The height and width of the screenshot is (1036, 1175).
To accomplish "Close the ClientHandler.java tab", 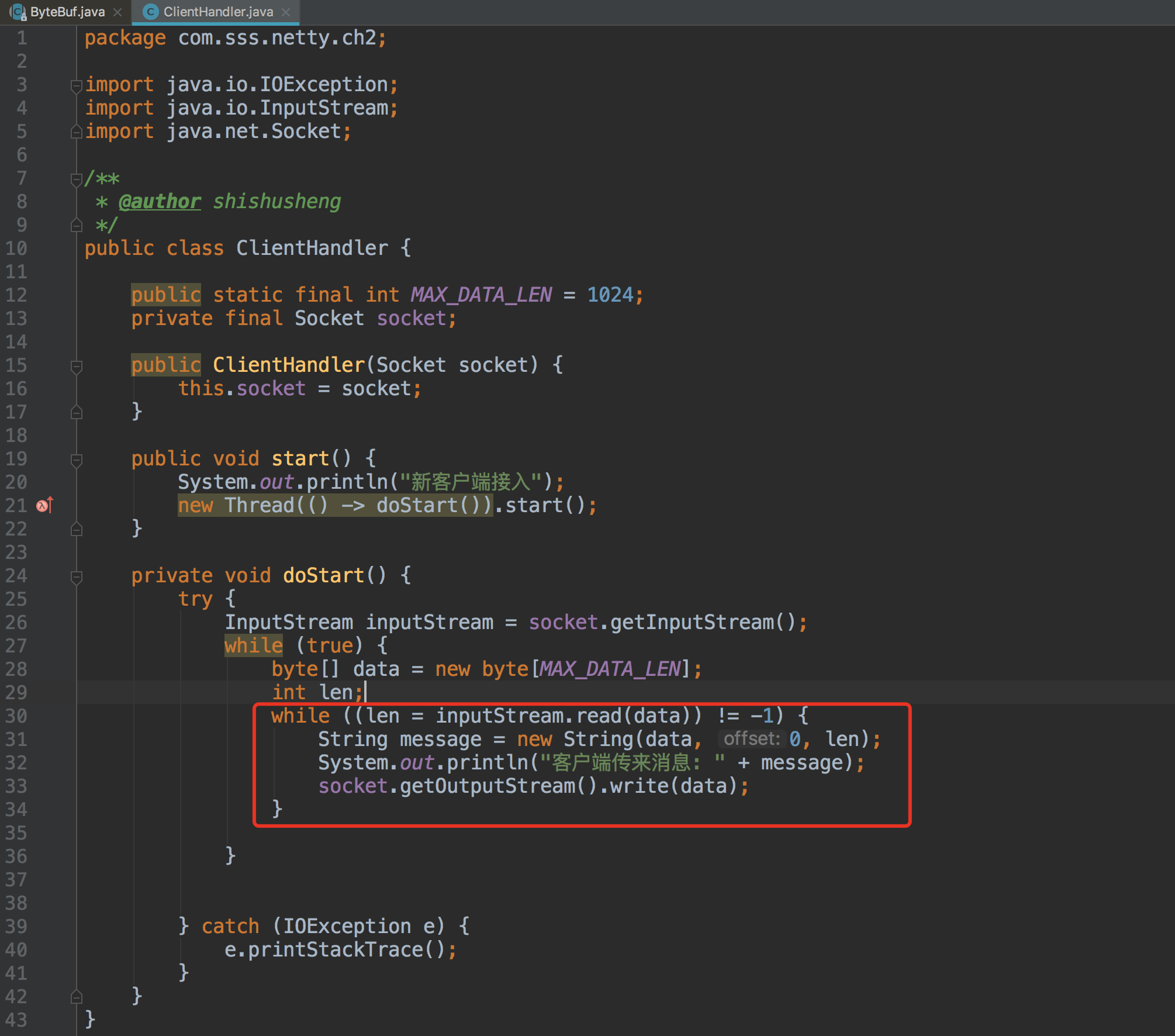I will click(x=286, y=12).
